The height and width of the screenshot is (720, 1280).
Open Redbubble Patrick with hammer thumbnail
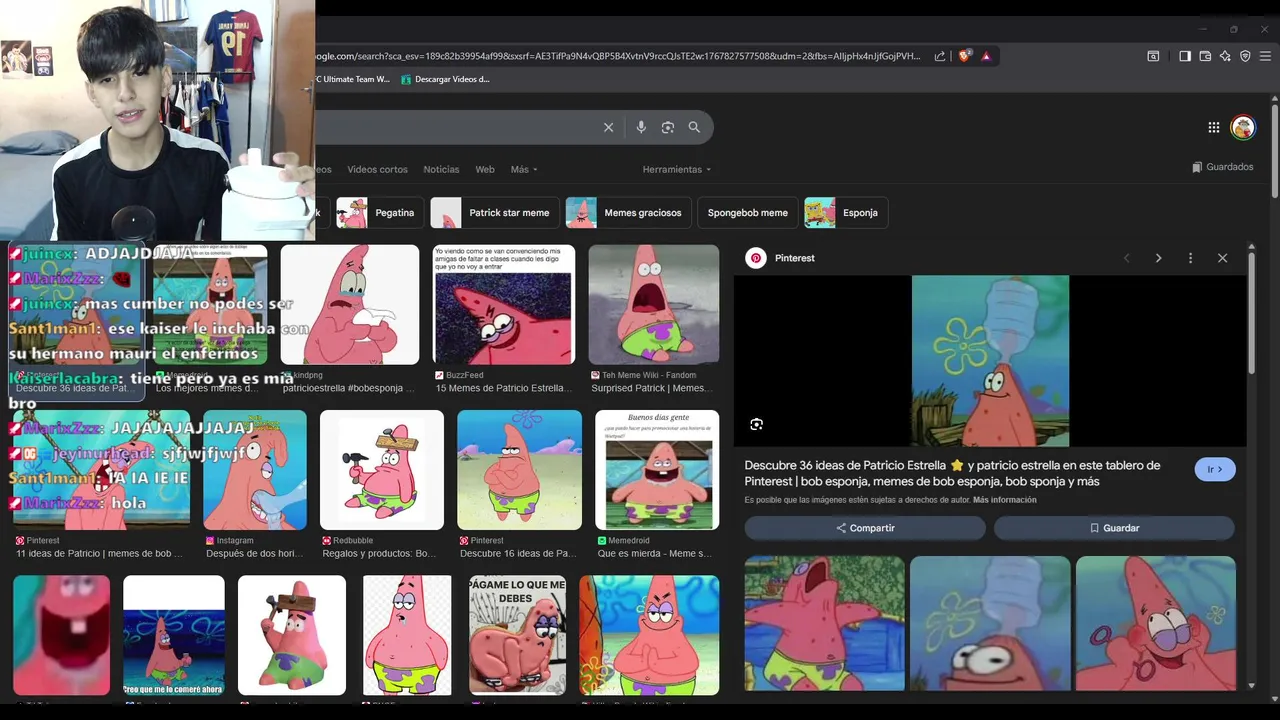click(x=382, y=470)
